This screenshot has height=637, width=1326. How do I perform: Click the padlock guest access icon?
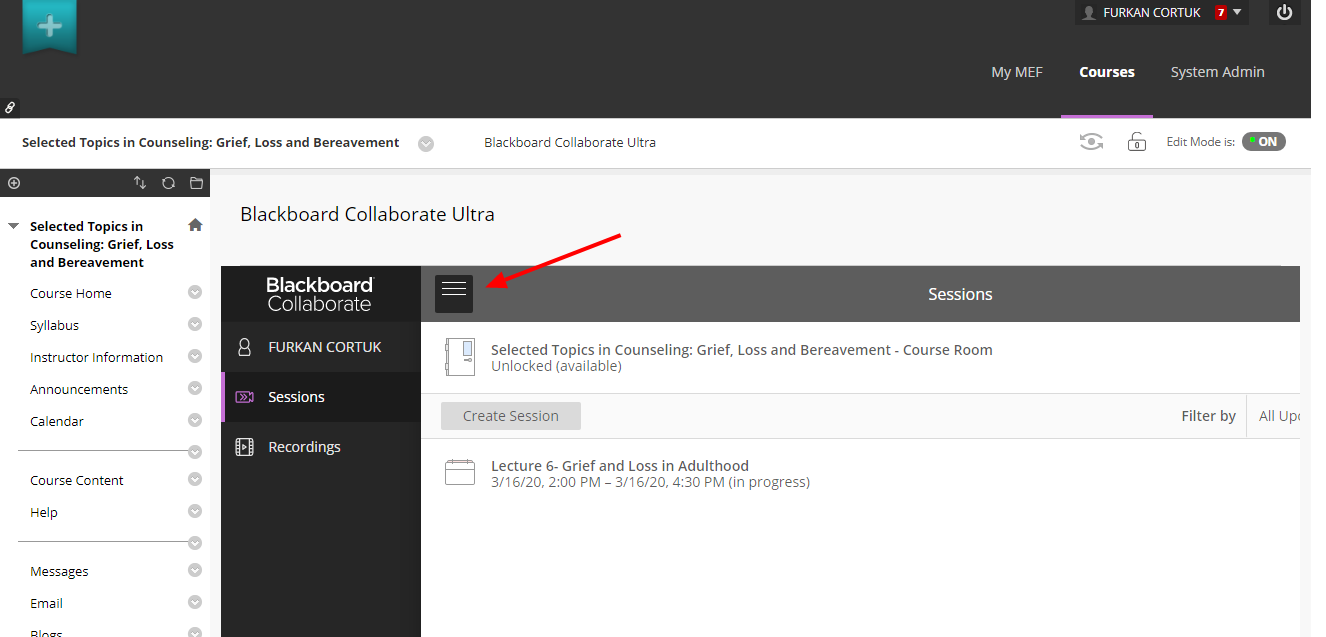tap(1136, 142)
